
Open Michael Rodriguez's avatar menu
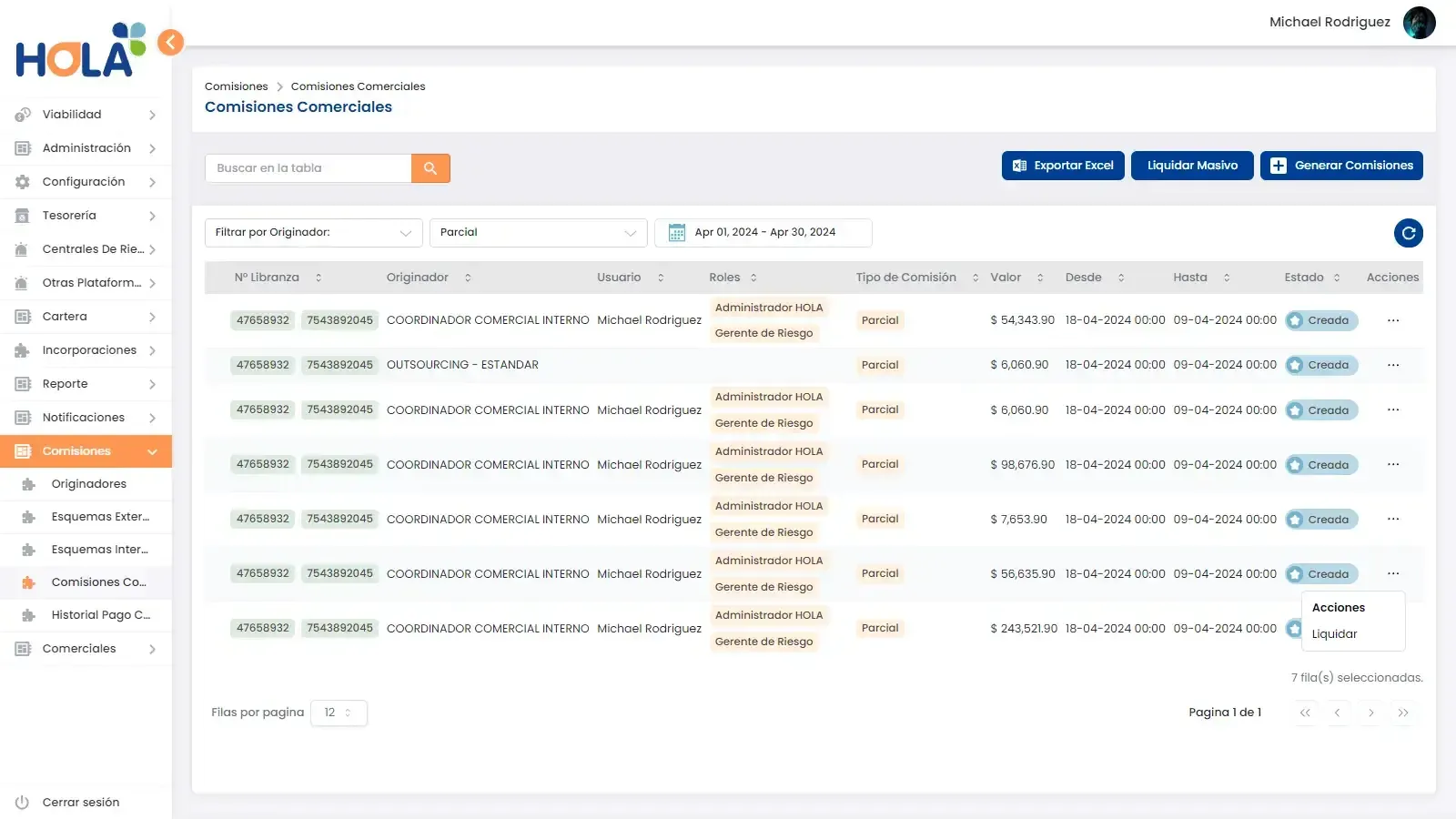click(1419, 23)
